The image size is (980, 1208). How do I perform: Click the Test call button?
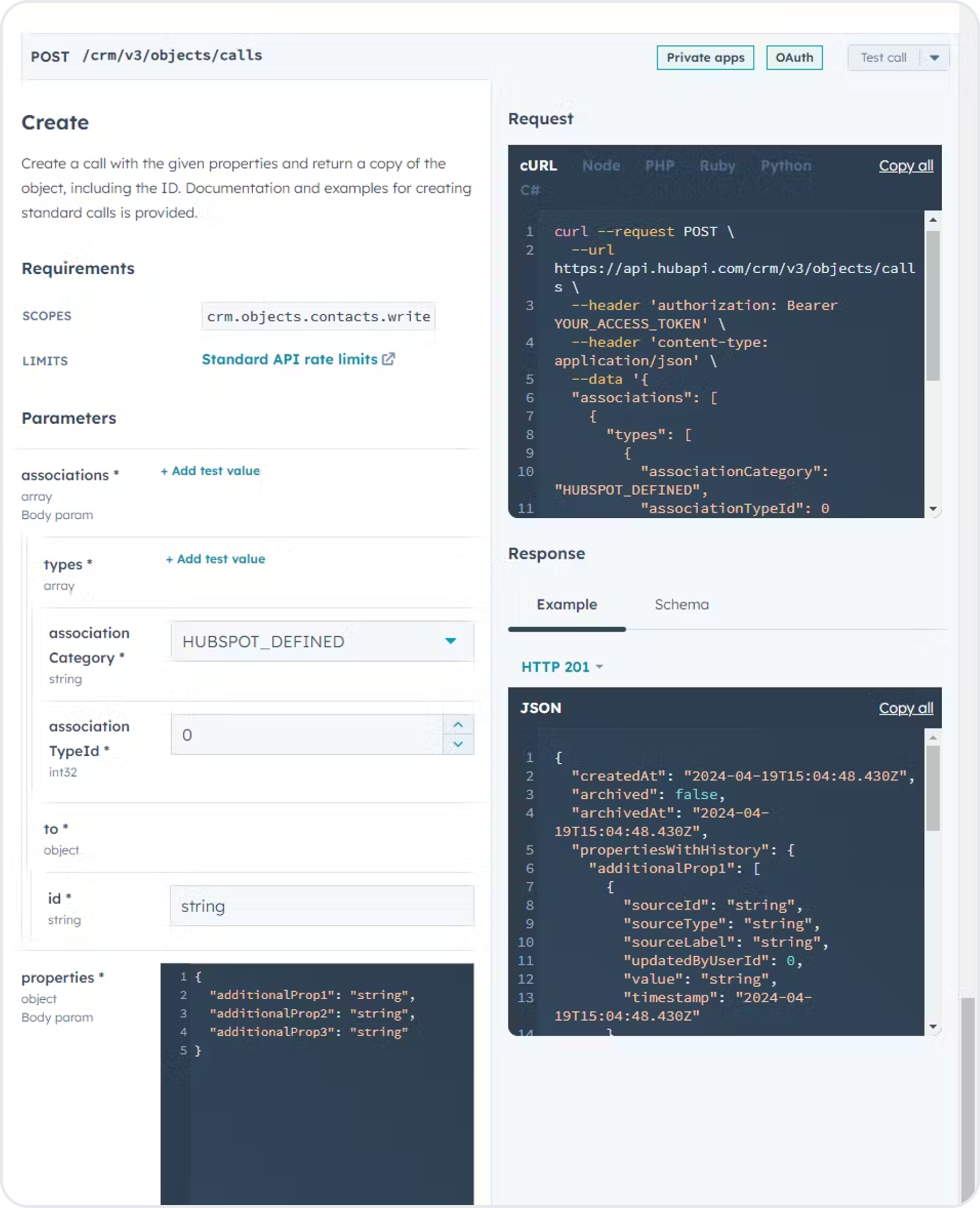tap(883, 58)
